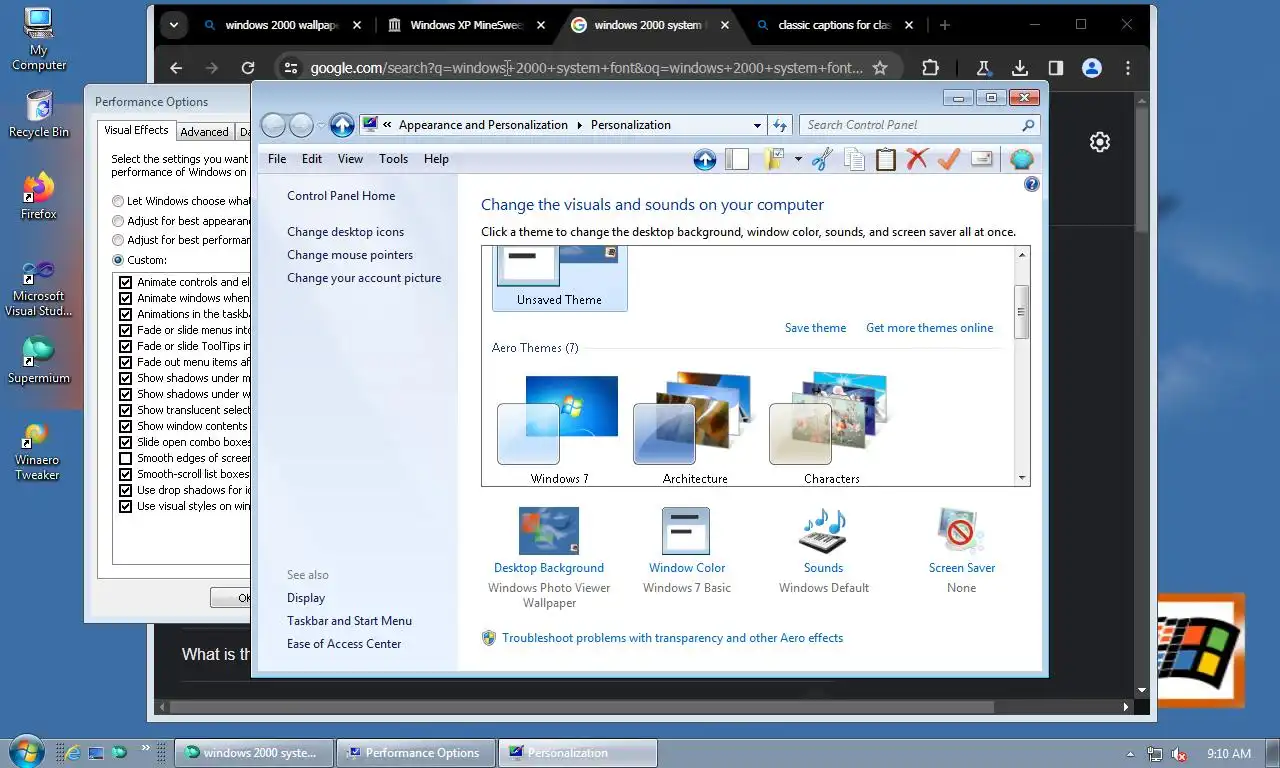Screen dimensions: 1280x768
Task: Select the 'Adjust for best performance' radio button
Action: 119,240
